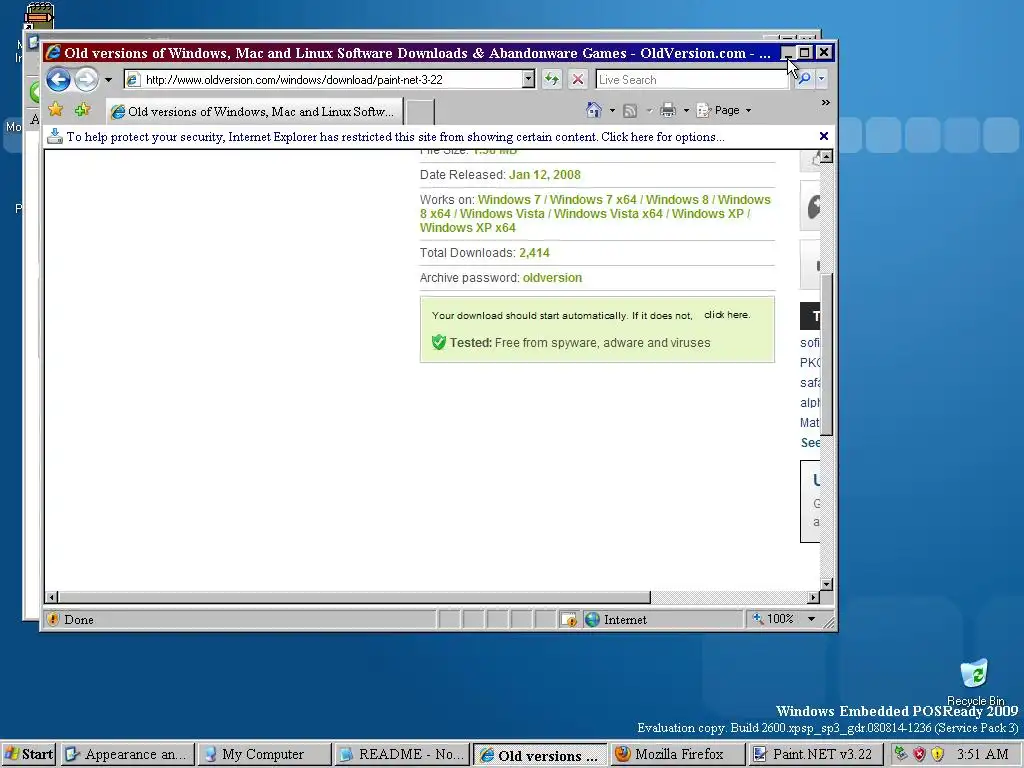Click the yellow updates shield tray icon
Image resolution: width=1024 pixels, height=768 pixels.
pos(938,754)
